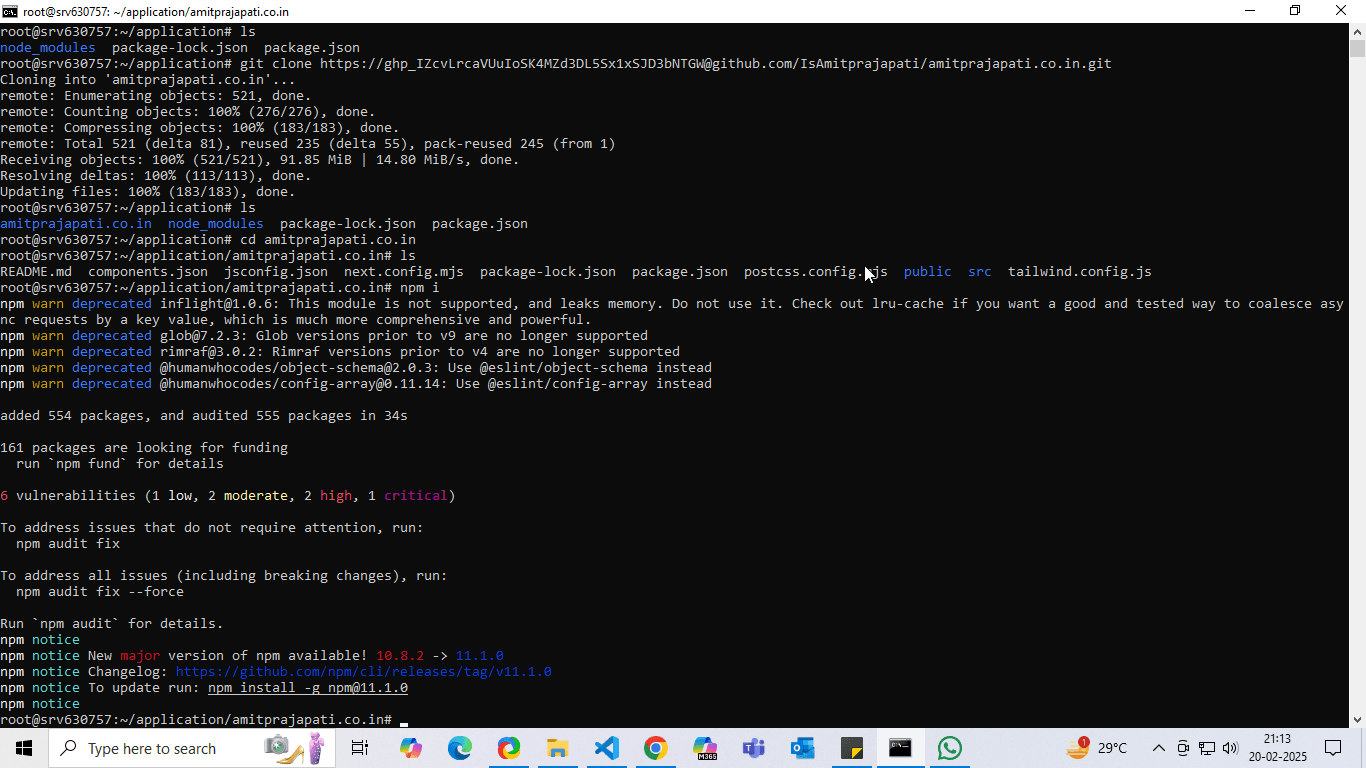Open File Explorer from the taskbar

pyautogui.click(x=557, y=748)
